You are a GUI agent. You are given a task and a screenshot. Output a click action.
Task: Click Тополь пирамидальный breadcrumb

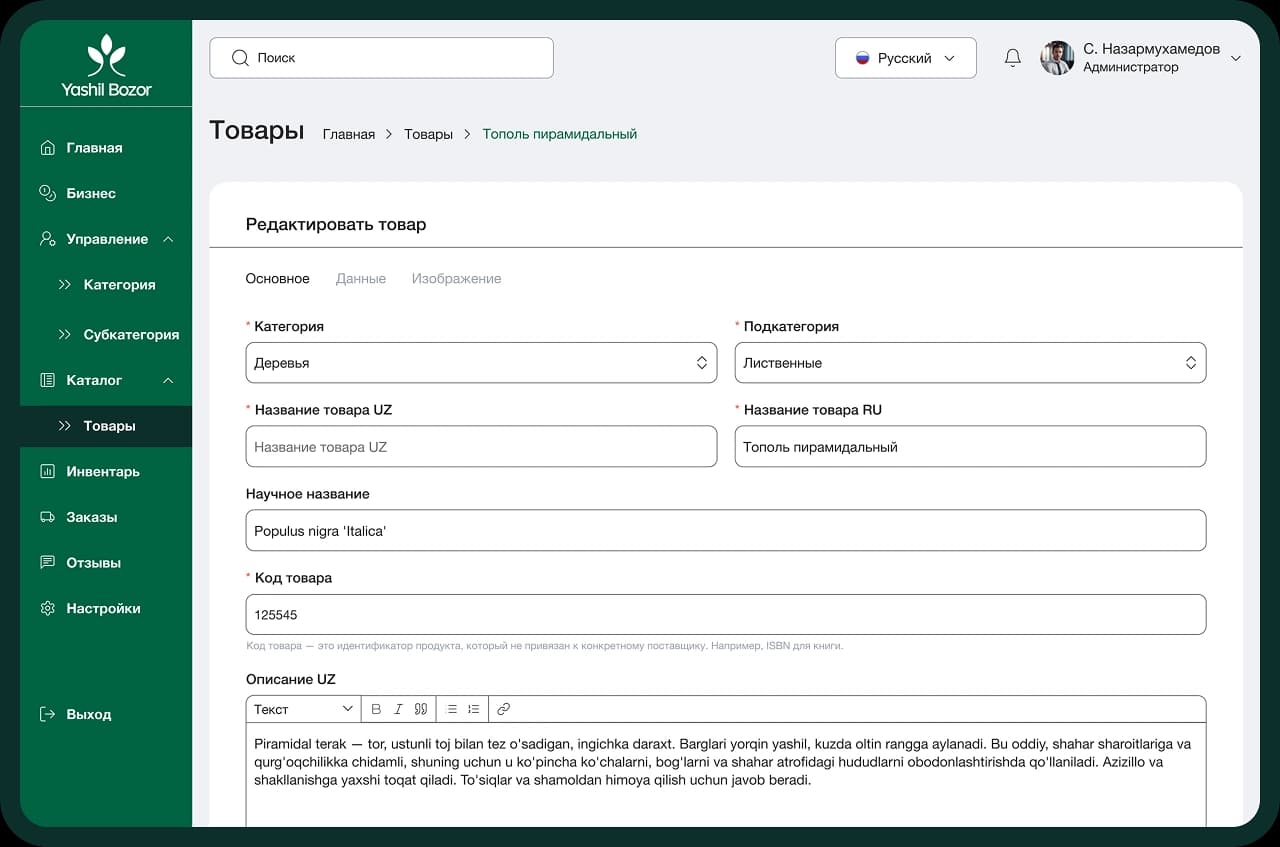[560, 134]
